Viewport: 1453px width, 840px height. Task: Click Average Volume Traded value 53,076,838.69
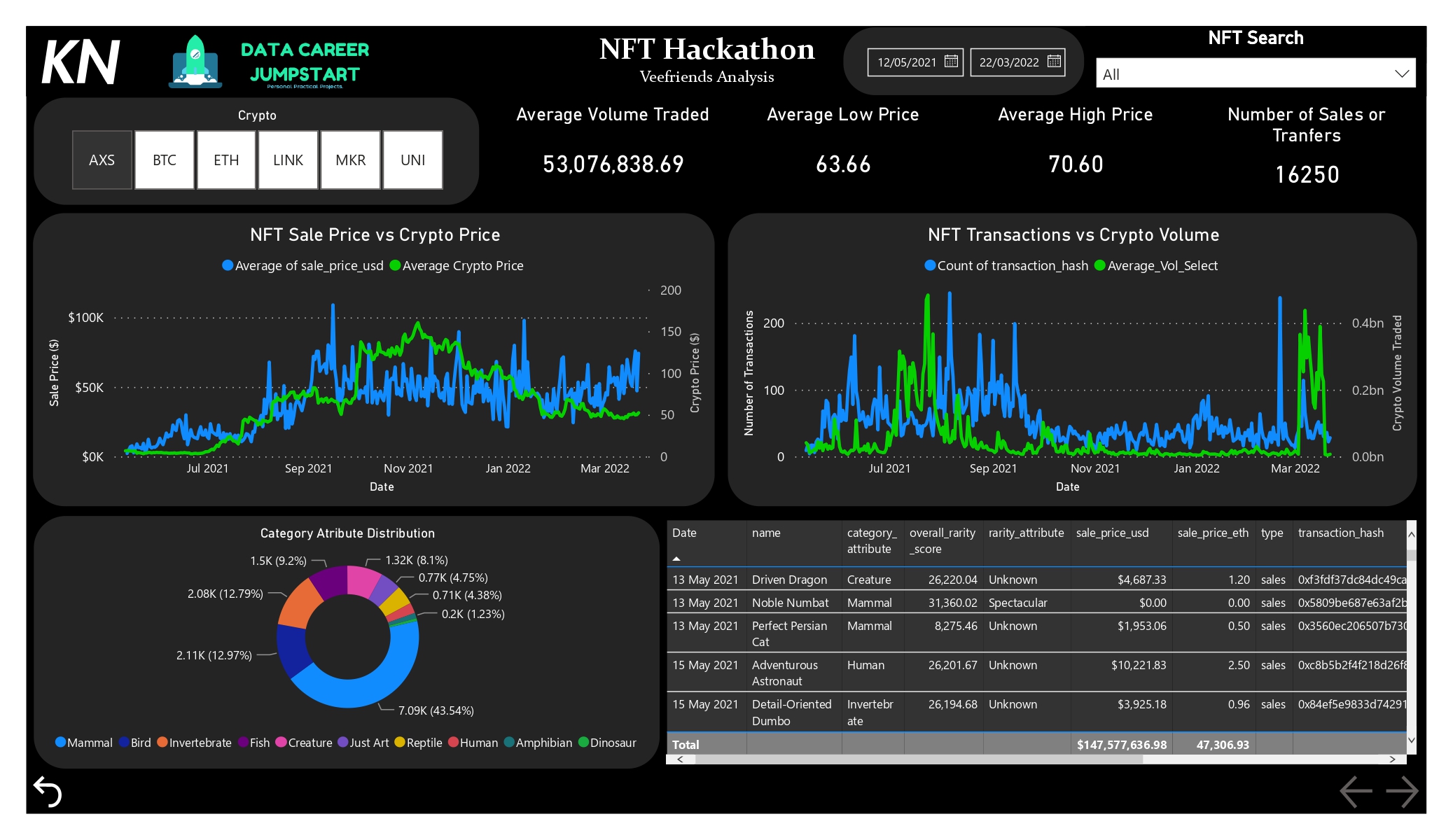tap(613, 164)
